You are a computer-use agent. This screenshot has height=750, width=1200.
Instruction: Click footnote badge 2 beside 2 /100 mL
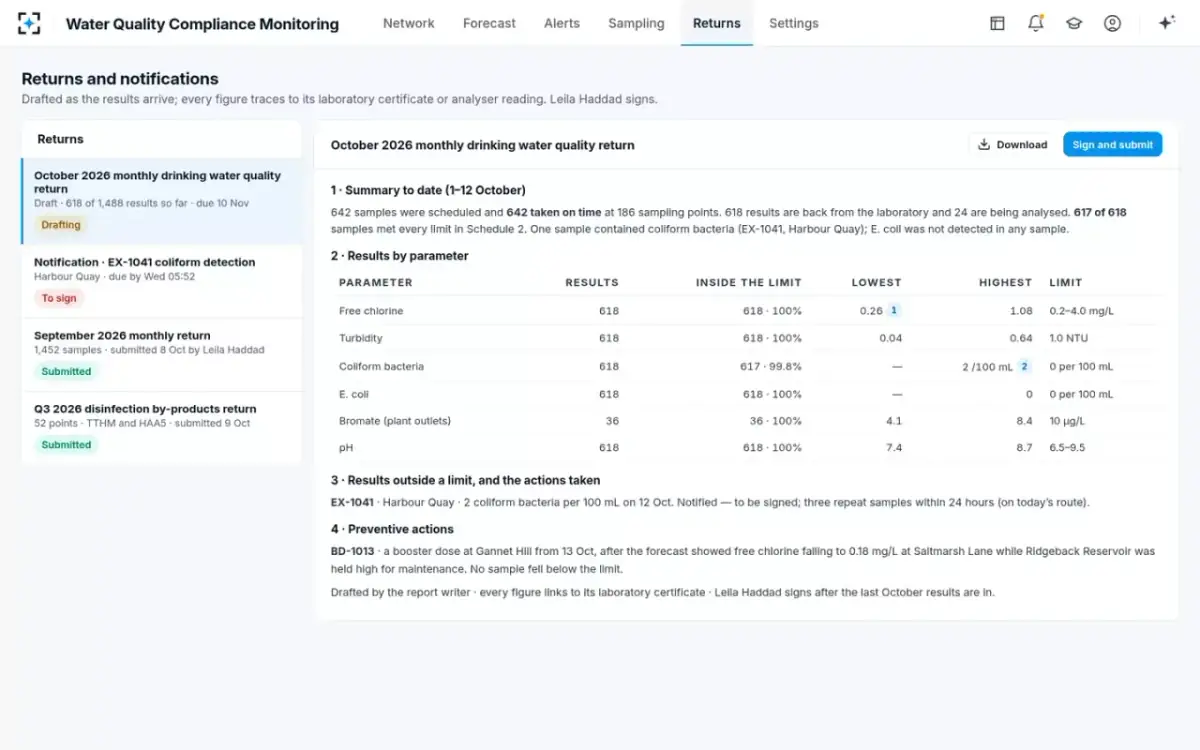(x=1024, y=367)
